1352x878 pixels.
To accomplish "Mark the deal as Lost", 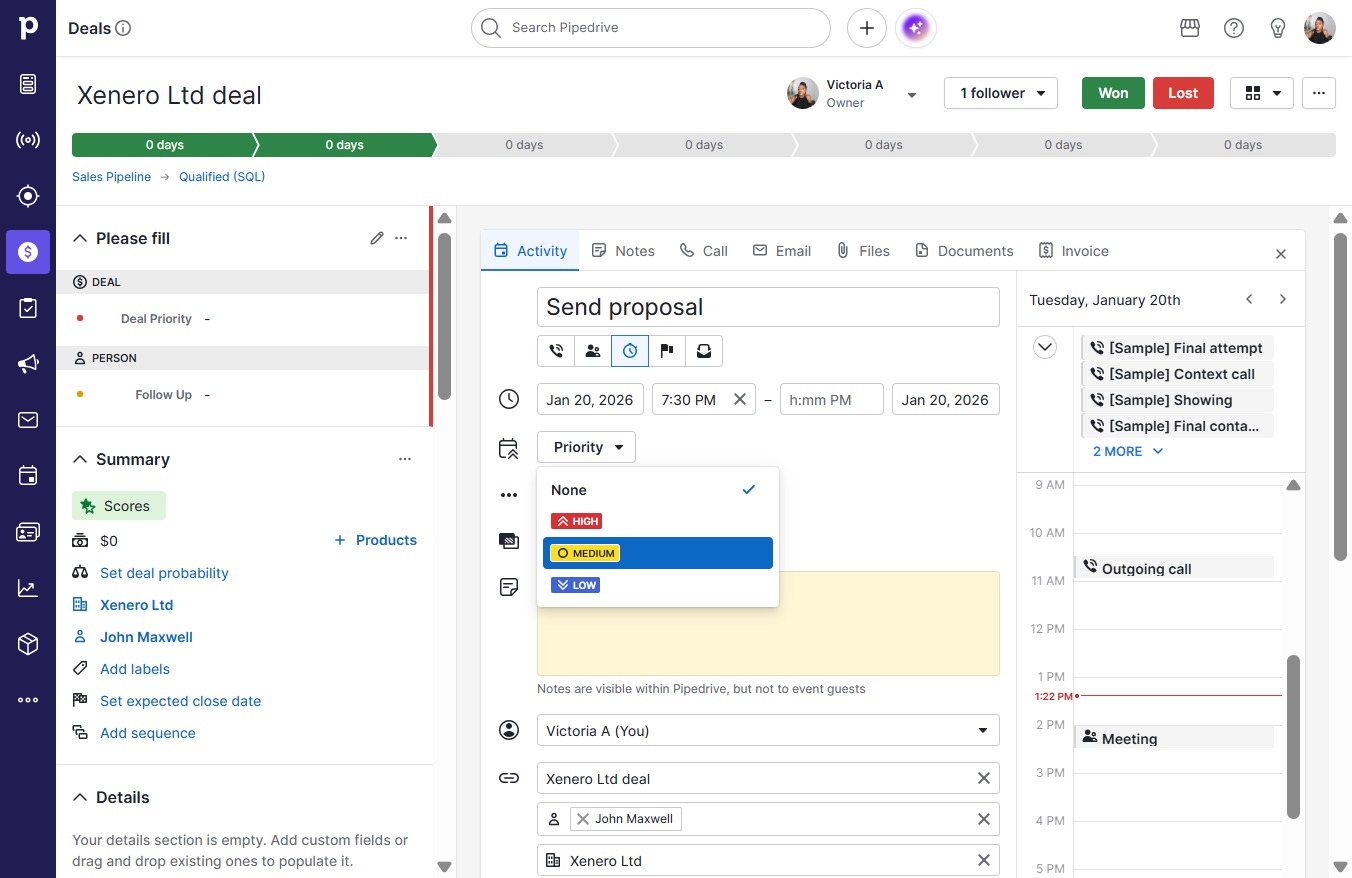I will (1183, 93).
